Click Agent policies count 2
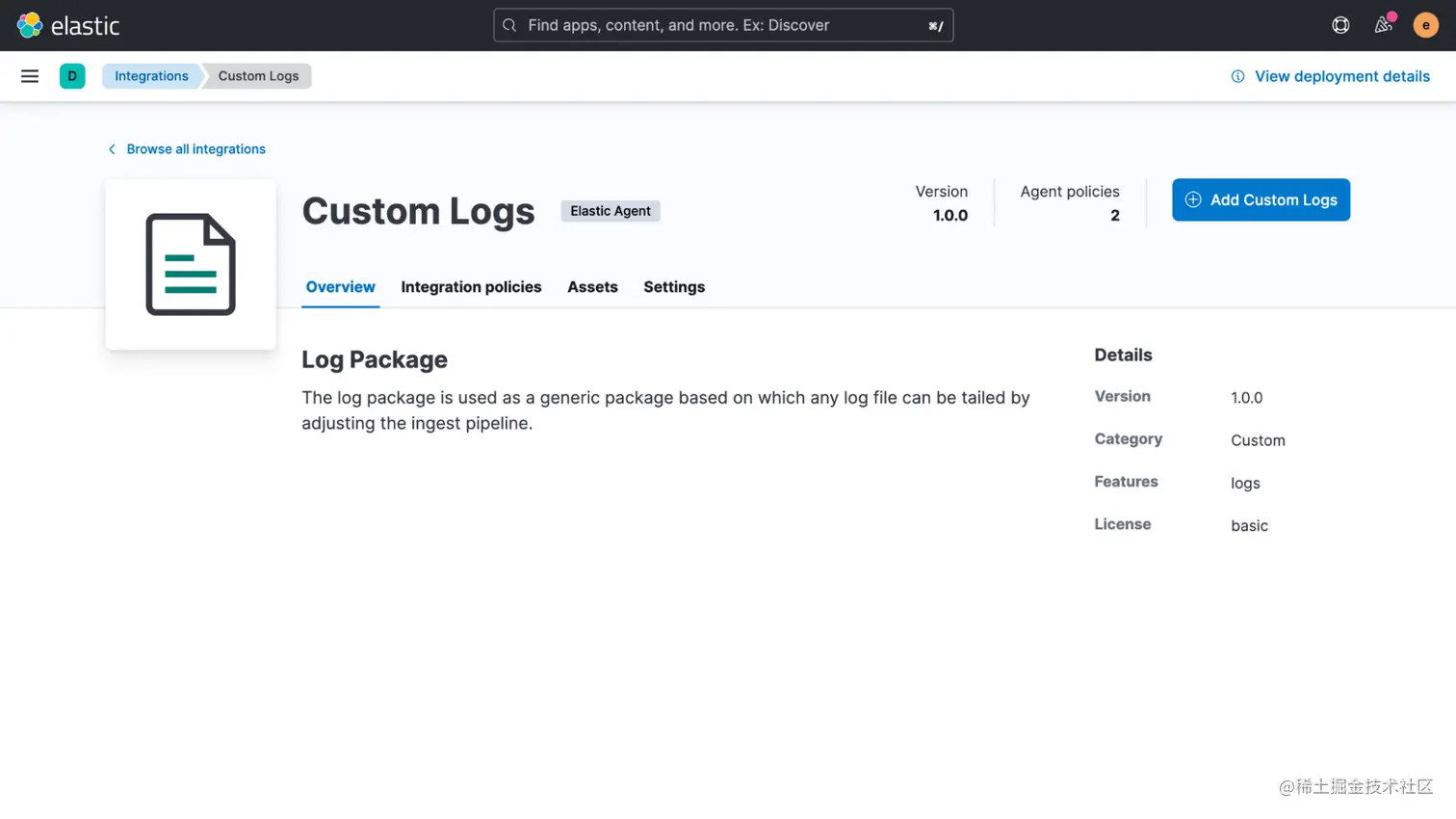Viewport: 1456px width, 819px height. (x=1115, y=216)
